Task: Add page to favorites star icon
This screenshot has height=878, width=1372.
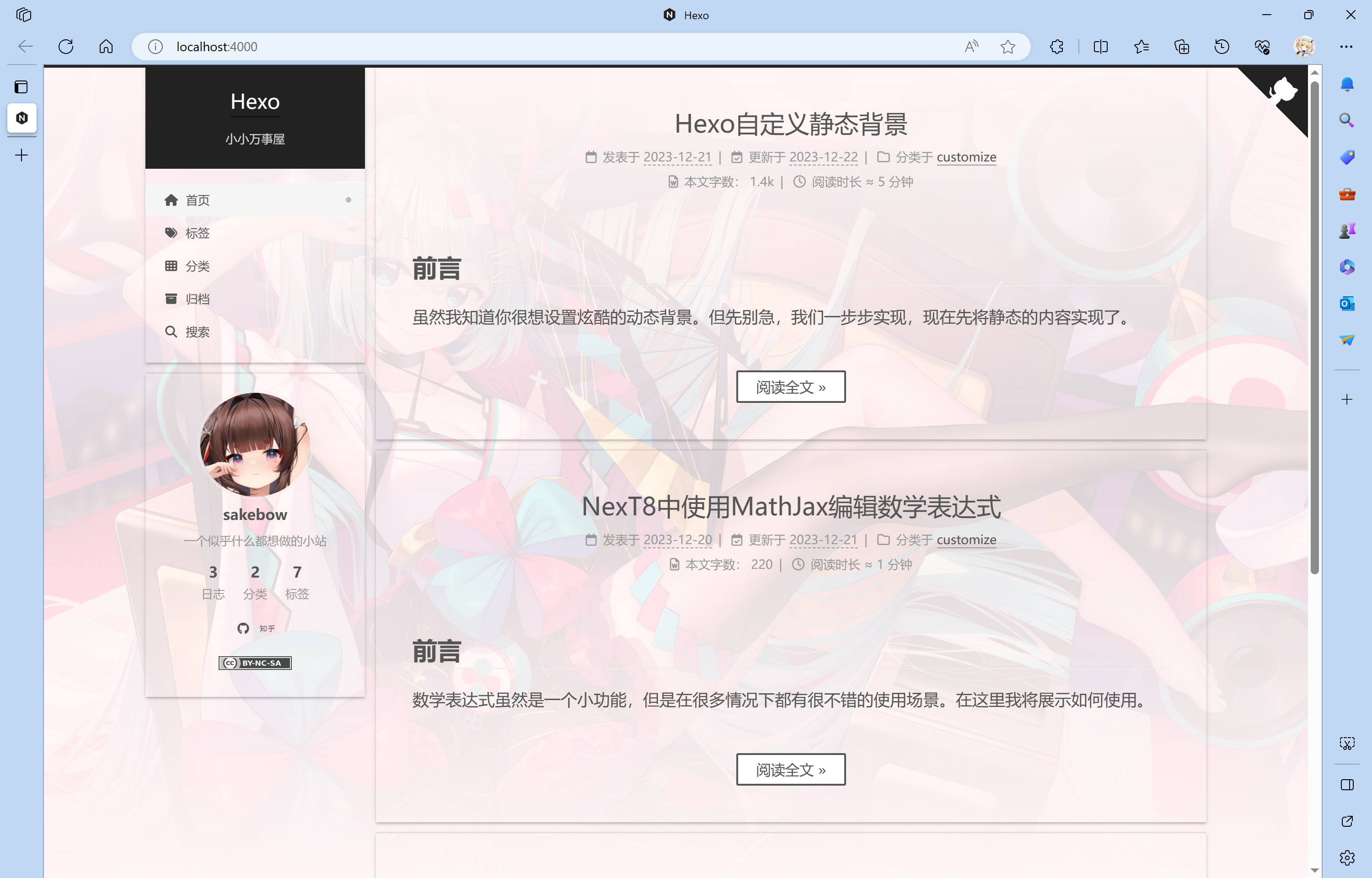Action: (1007, 47)
